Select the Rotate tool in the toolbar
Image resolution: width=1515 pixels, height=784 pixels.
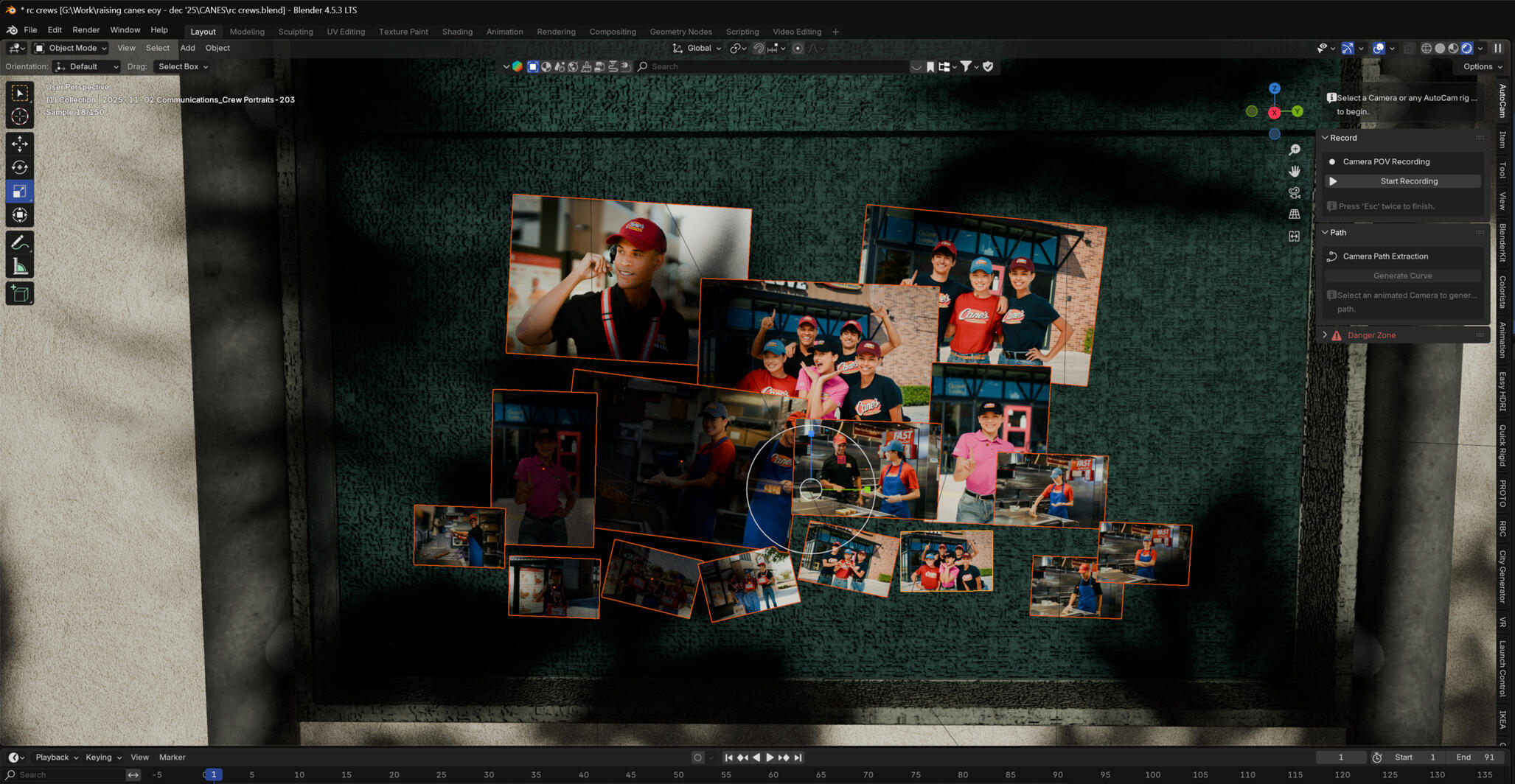click(20, 167)
